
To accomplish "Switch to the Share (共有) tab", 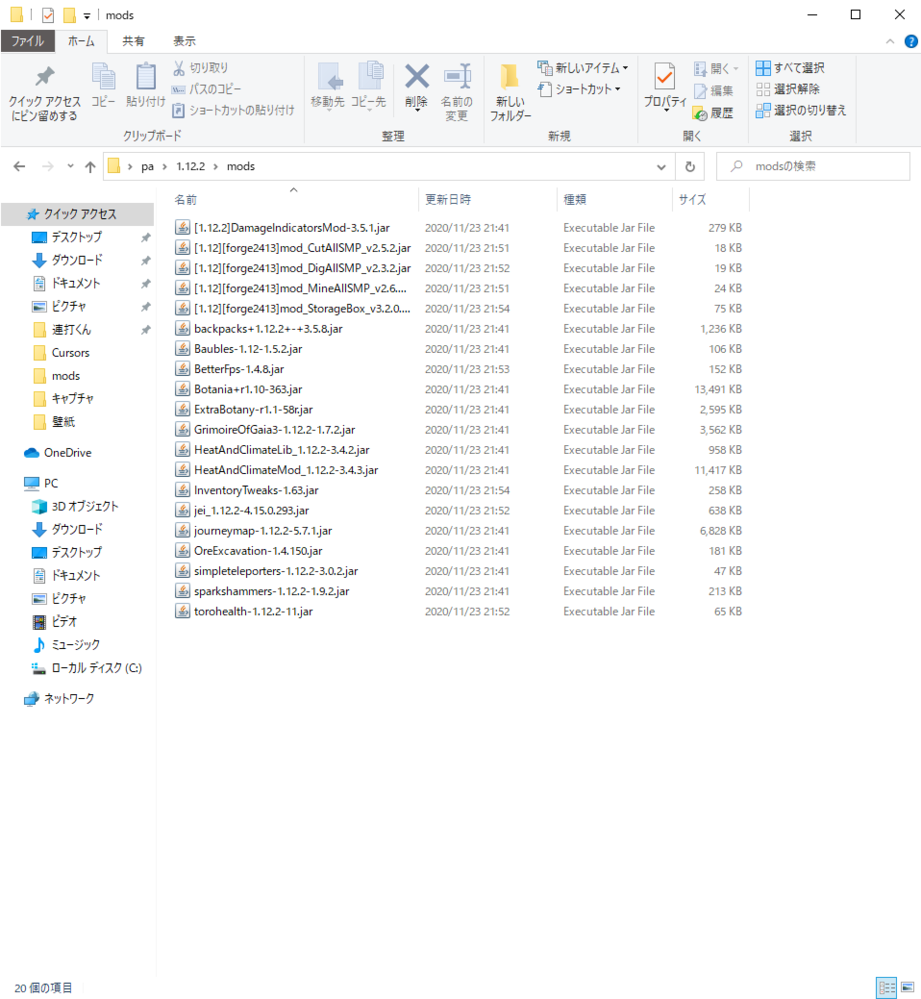I will [133, 41].
